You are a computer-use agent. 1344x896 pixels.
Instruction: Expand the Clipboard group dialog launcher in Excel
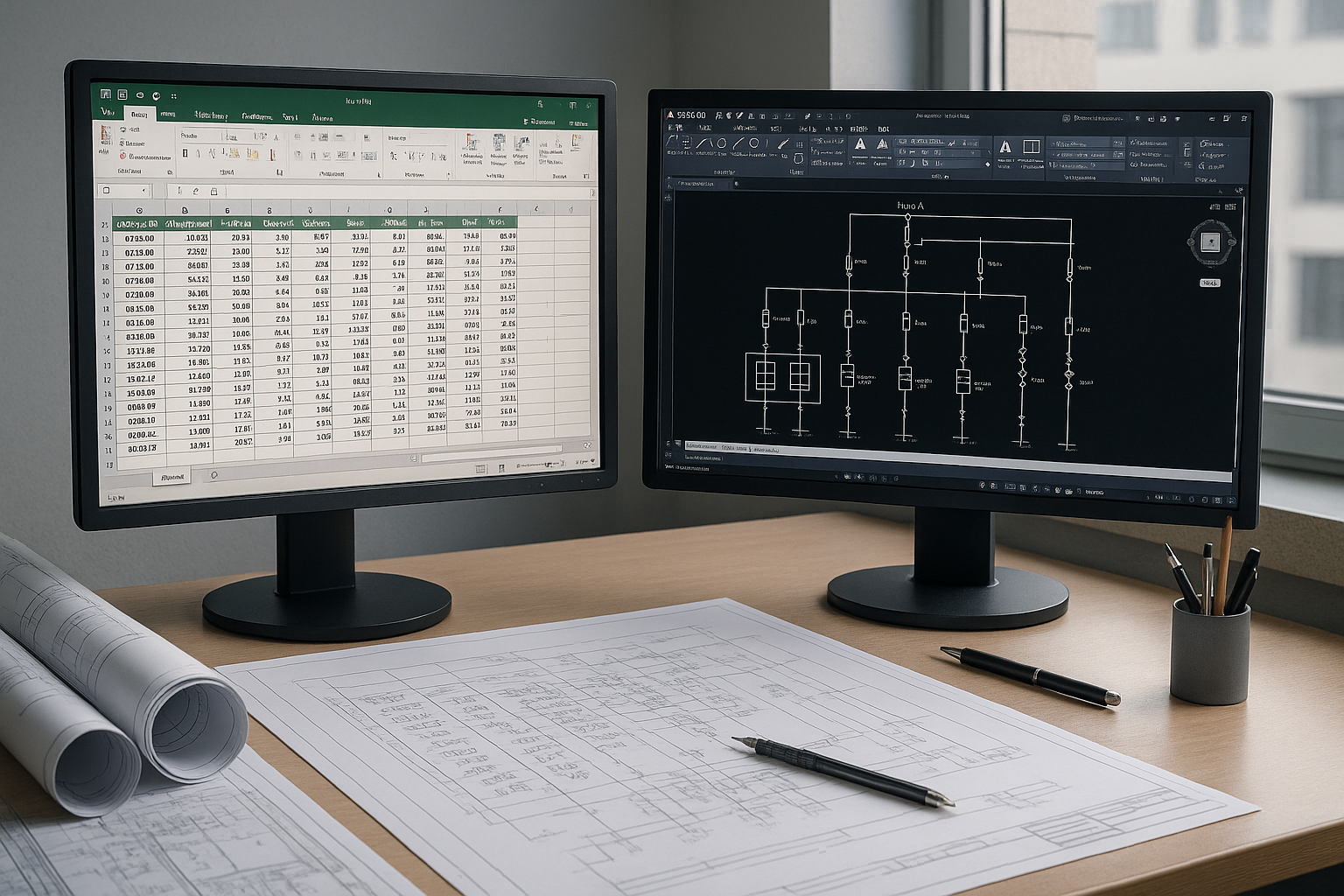[x=170, y=171]
